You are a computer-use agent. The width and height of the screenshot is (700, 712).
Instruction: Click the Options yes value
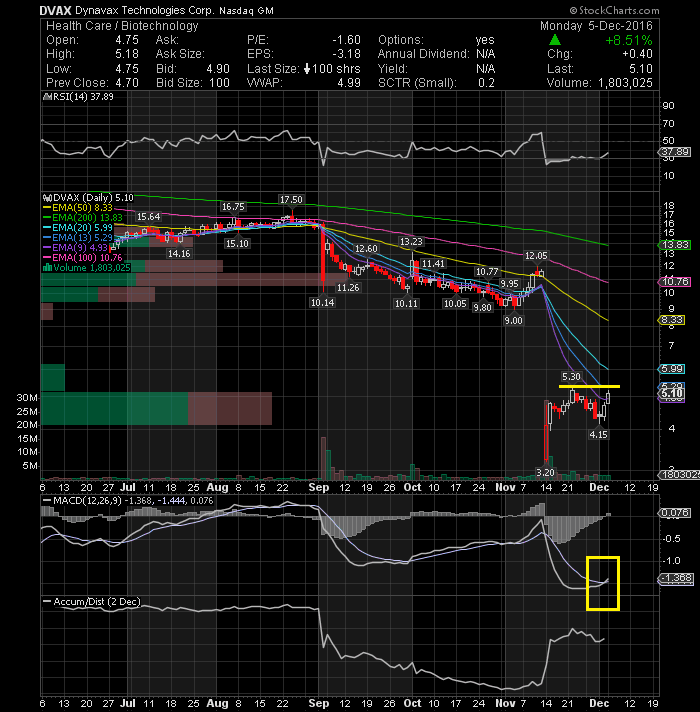(485, 40)
